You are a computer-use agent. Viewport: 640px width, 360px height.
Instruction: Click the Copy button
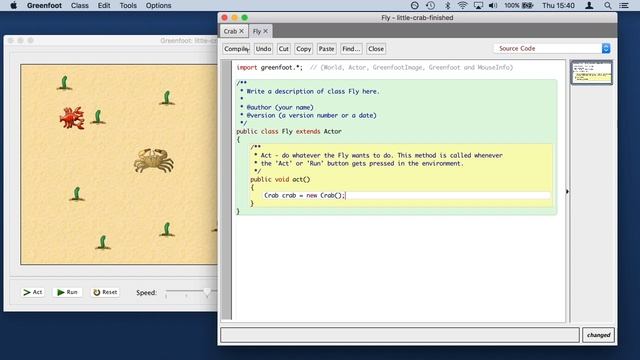303,49
